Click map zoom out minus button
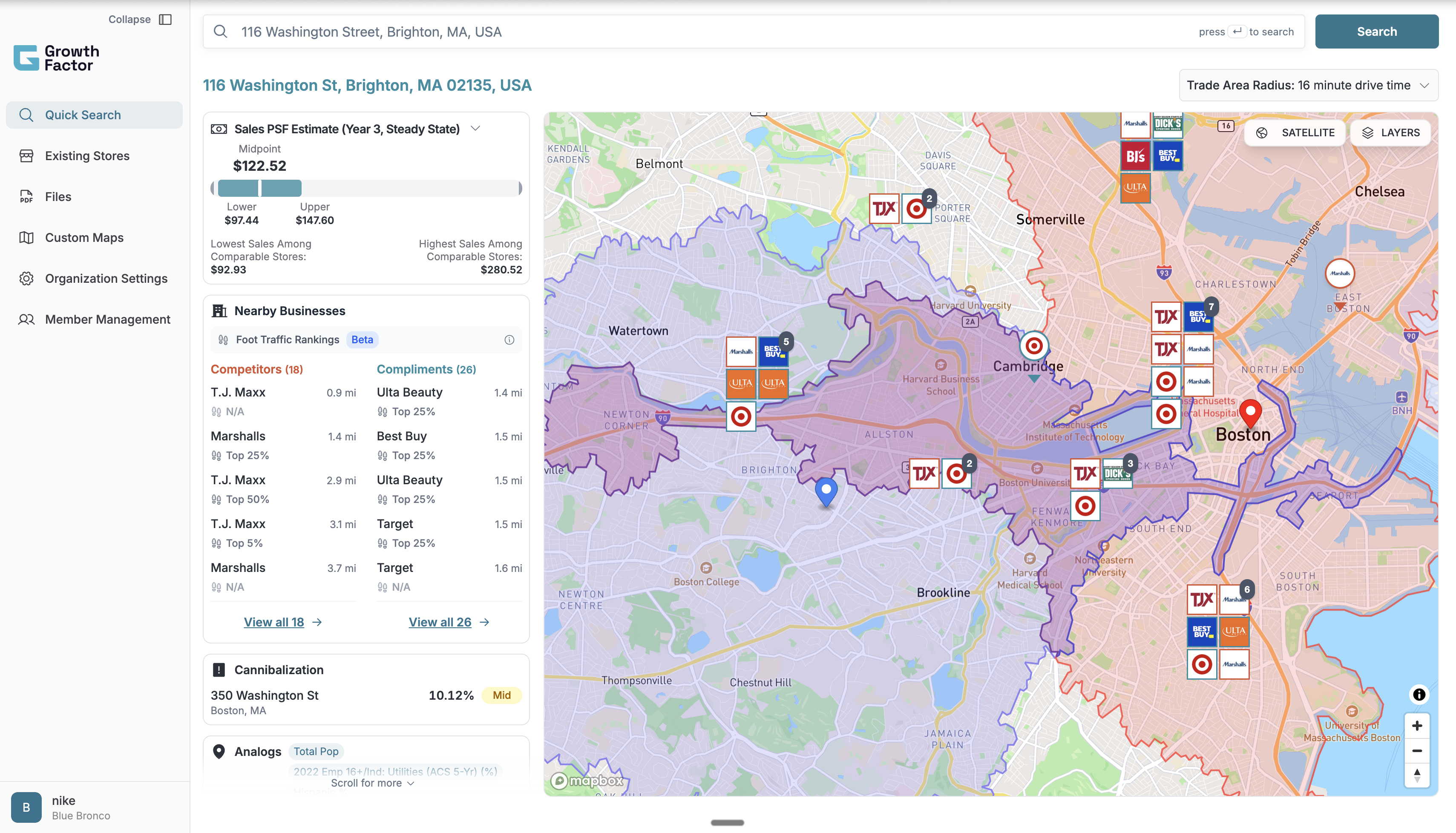 [1416, 751]
